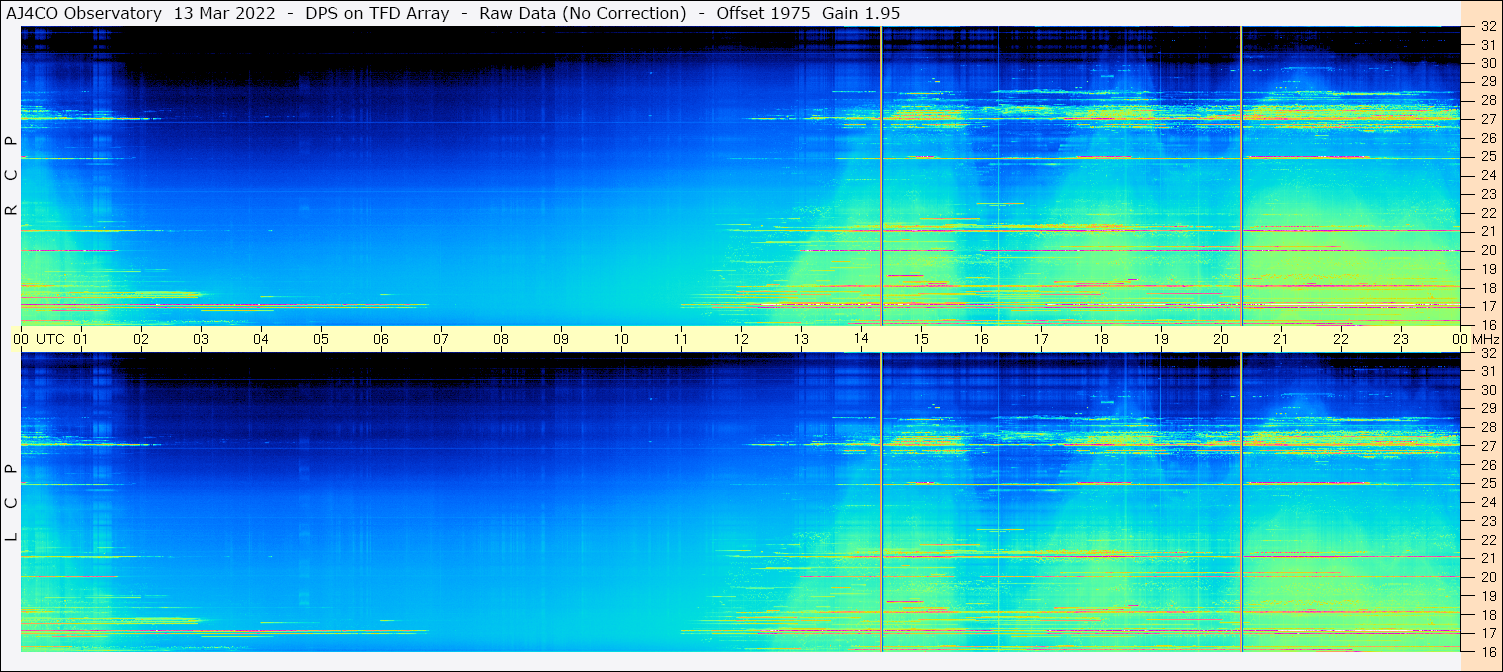Click the 17 MHz tick of LCP panel

[x=1488, y=633]
